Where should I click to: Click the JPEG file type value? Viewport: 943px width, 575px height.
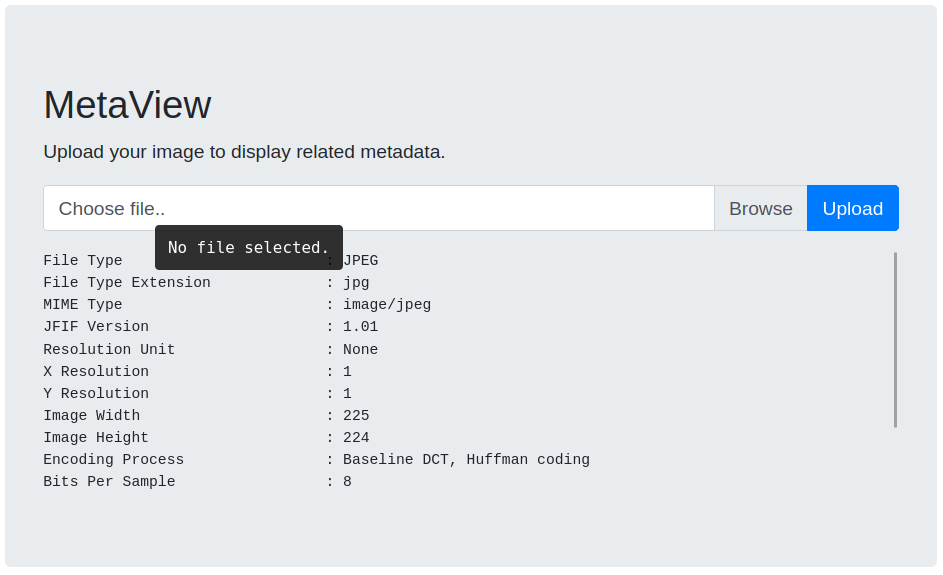(361, 261)
